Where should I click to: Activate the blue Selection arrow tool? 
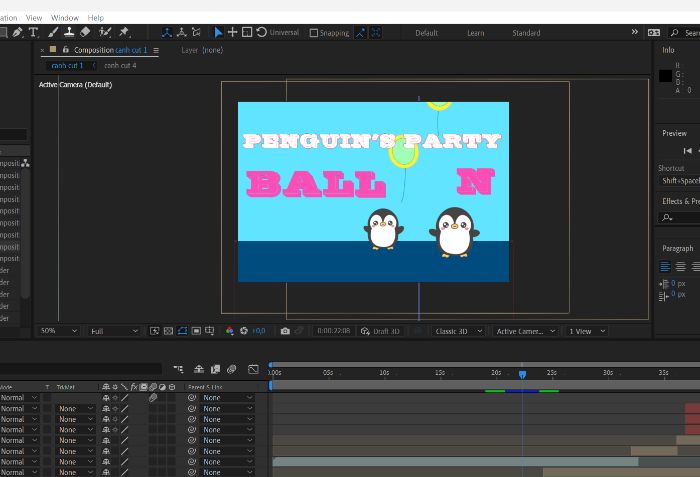click(218, 33)
